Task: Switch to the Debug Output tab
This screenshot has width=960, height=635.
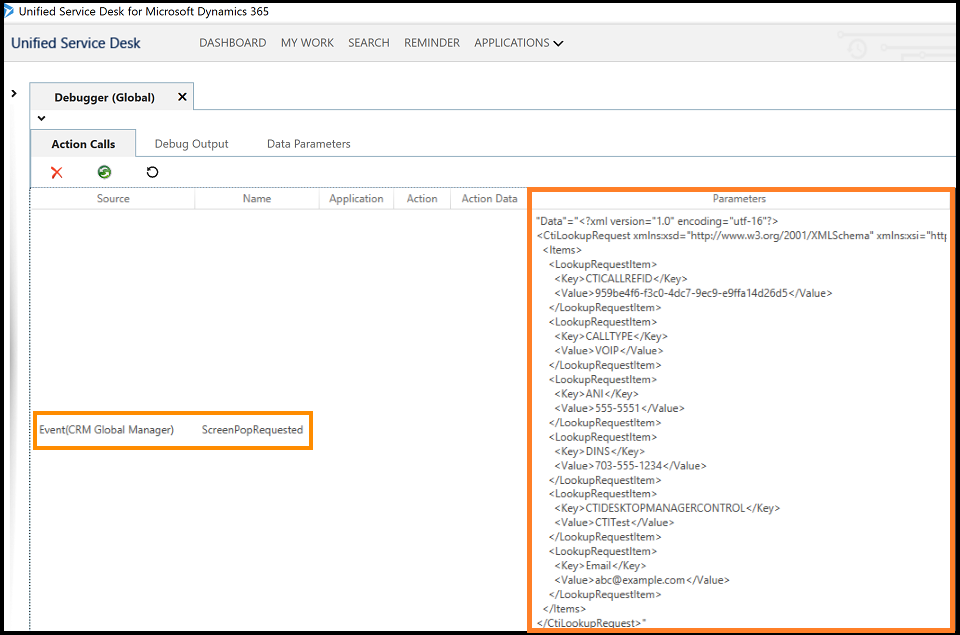Action: pos(191,144)
